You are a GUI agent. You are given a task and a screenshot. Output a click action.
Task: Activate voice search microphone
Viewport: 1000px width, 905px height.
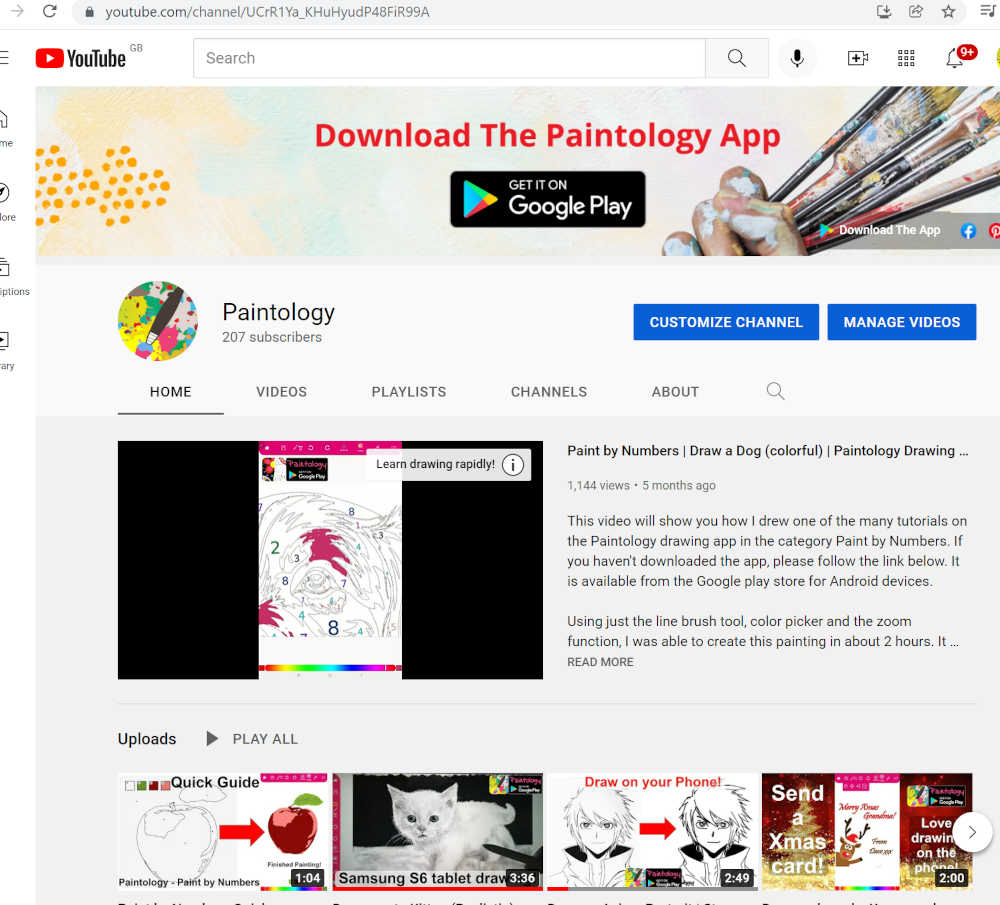(x=797, y=58)
